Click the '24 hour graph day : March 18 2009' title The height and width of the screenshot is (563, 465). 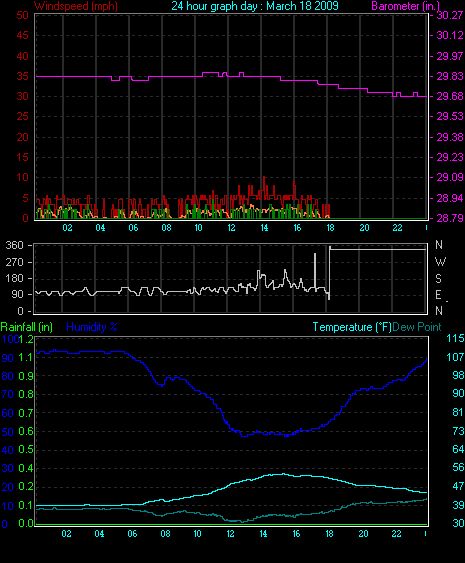(x=255, y=6)
